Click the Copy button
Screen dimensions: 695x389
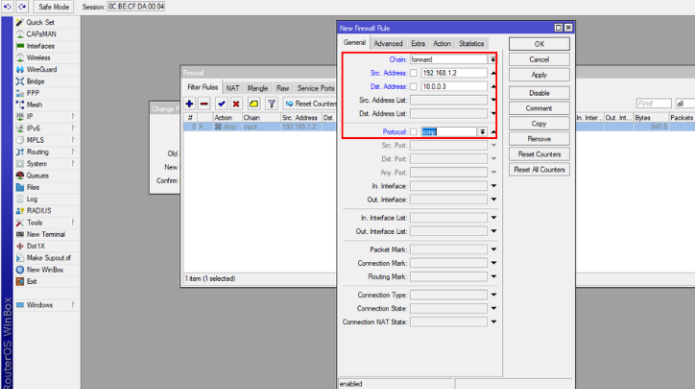point(539,124)
